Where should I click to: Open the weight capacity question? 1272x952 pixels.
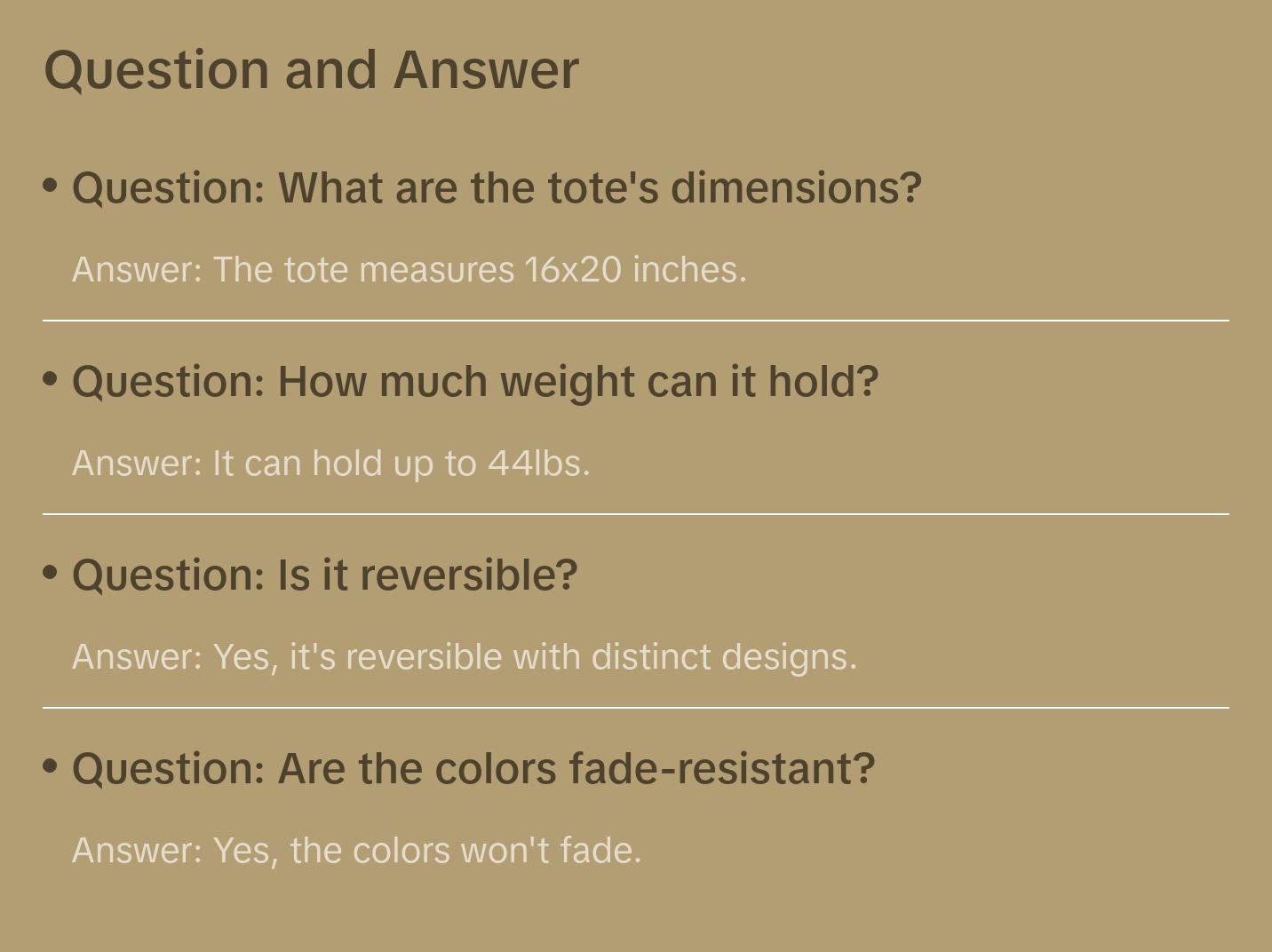(x=475, y=382)
